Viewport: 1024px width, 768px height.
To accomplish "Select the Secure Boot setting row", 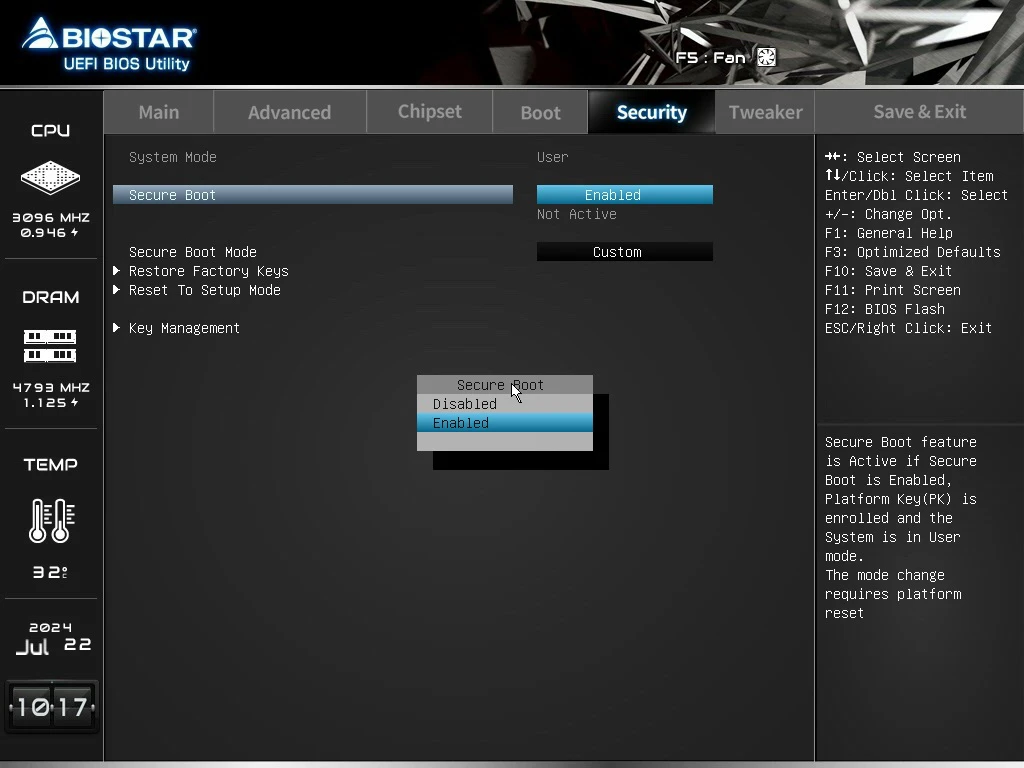I will coord(312,195).
